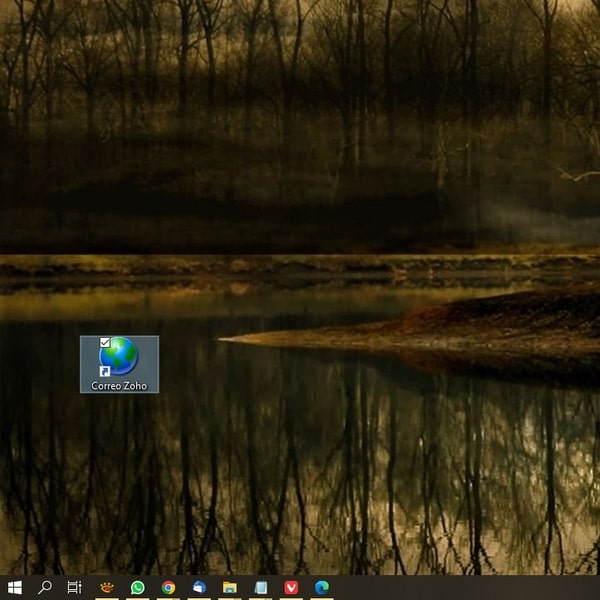The image size is (600, 600).
Task: Open File Explorer from the taskbar
Action: coord(230,587)
